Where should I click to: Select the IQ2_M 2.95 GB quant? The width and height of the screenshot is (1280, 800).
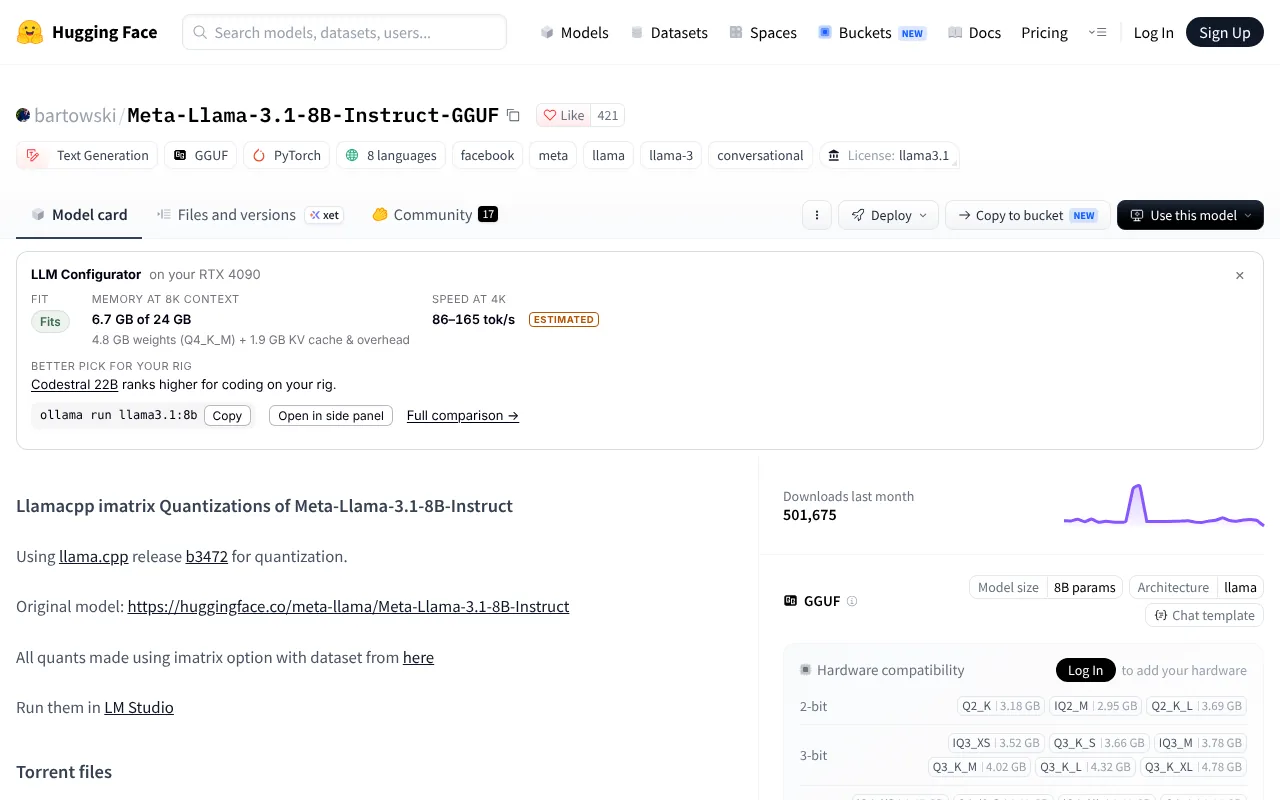coord(1095,706)
